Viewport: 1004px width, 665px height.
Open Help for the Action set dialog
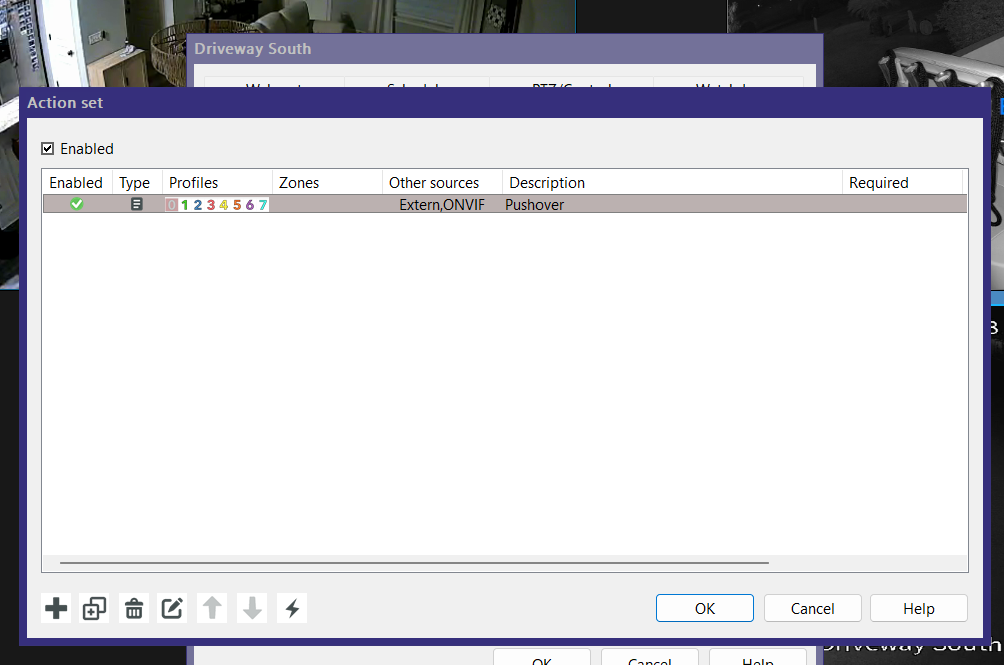coord(918,608)
